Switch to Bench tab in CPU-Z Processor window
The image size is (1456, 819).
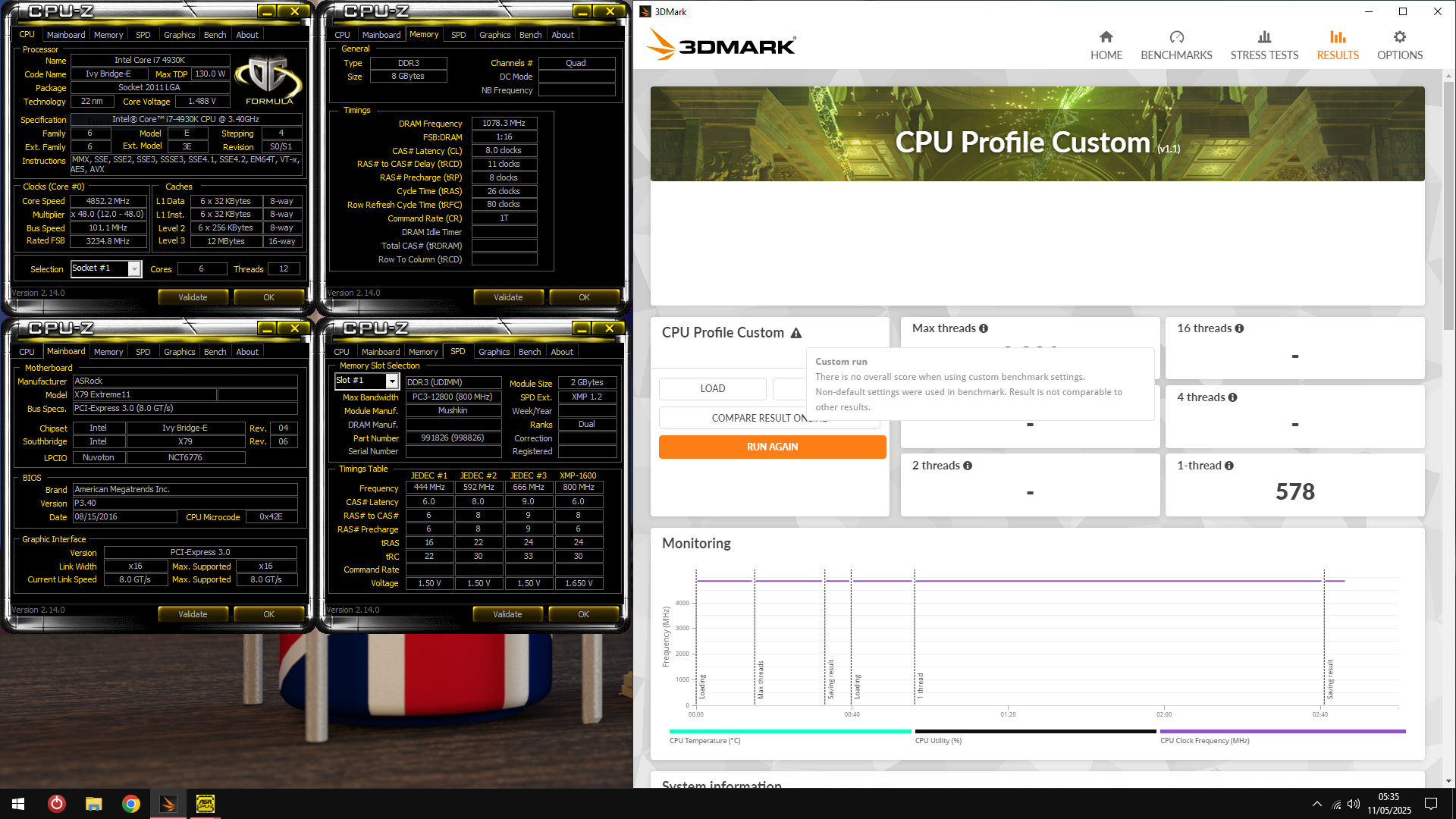[x=215, y=35]
